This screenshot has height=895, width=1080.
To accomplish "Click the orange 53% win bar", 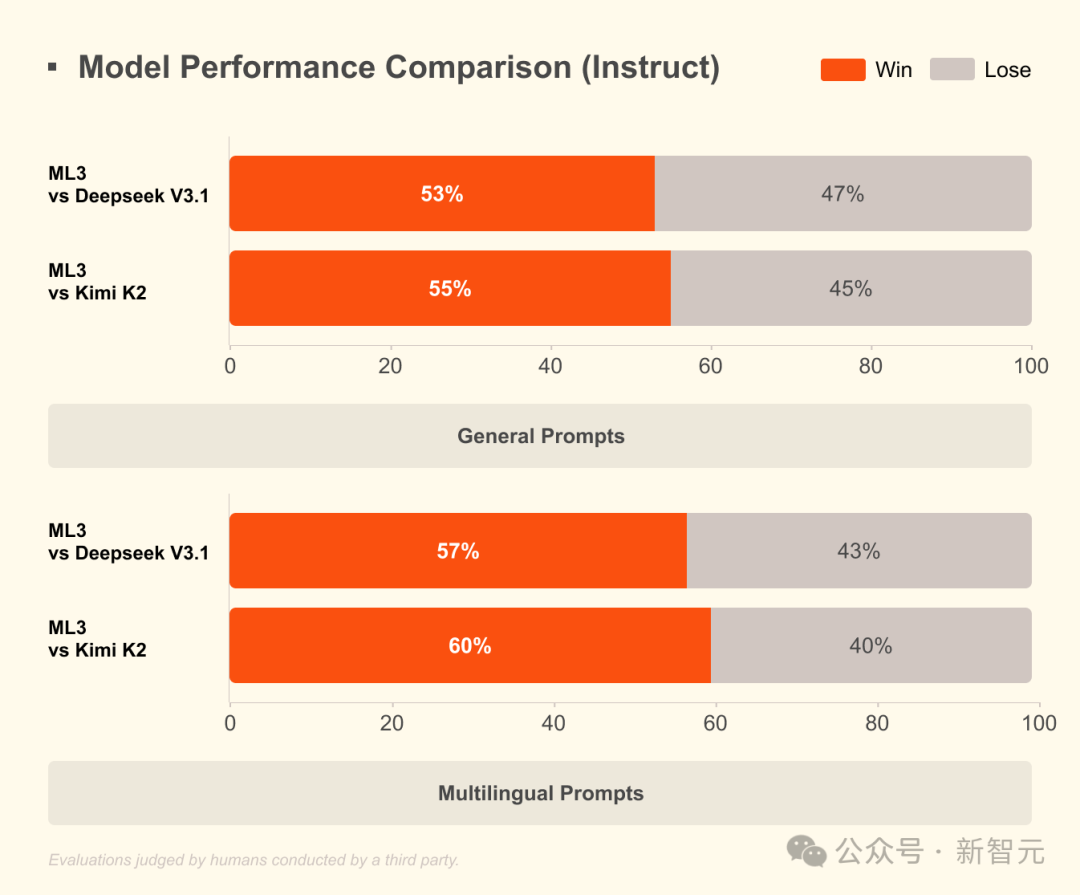I will (x=441, y=194).
